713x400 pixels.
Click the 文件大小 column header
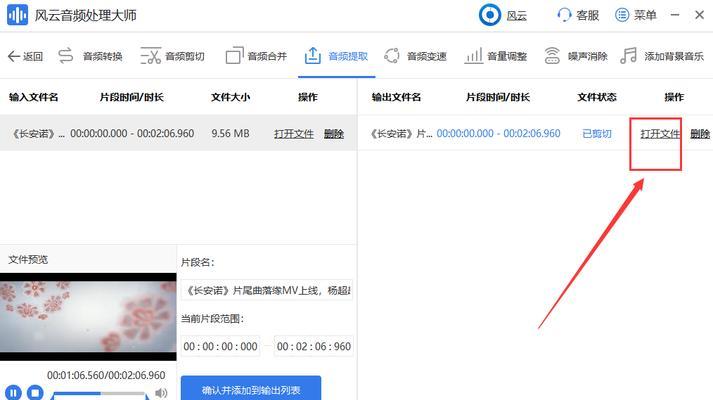231,97
